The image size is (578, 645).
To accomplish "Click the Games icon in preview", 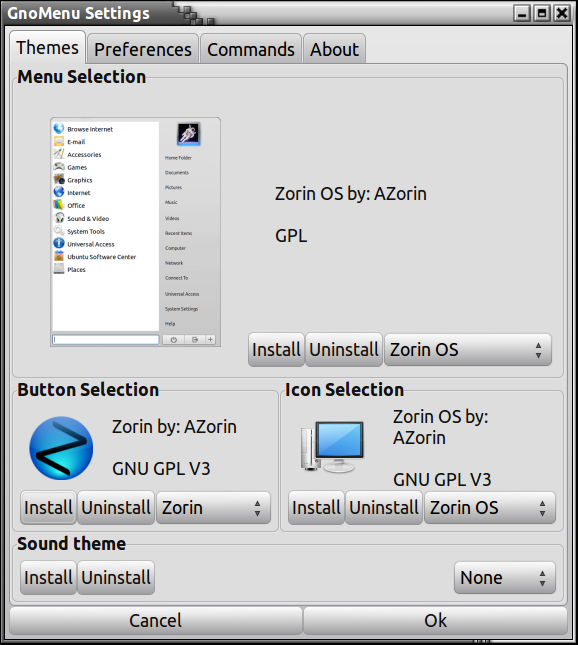I will point(59,167).
